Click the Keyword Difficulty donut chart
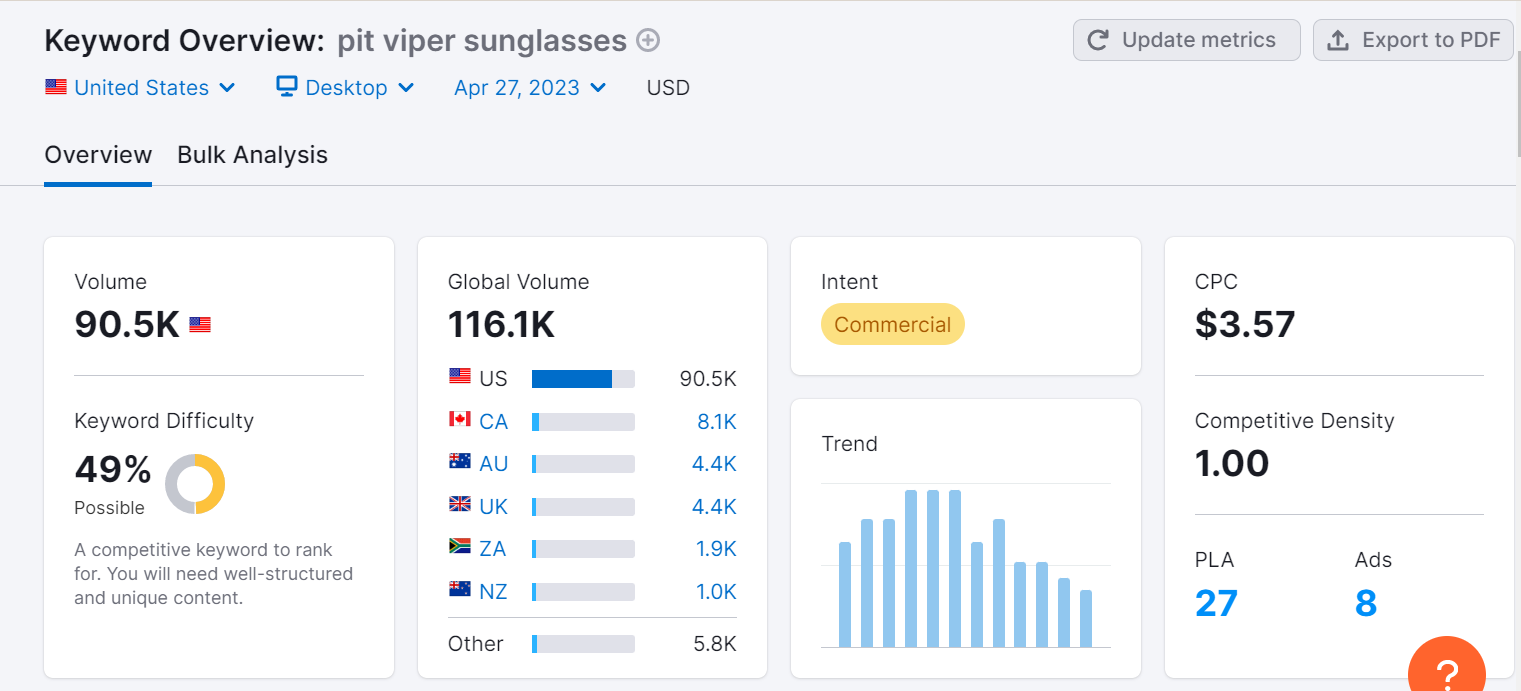 pos(195,484)
